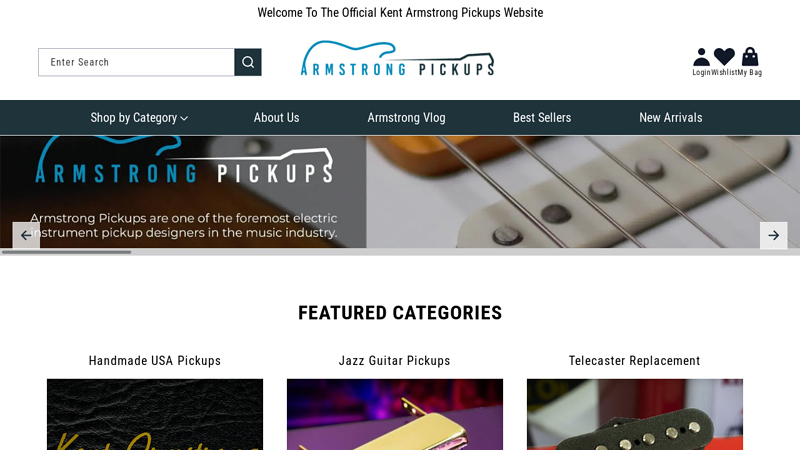Viewport: 800px width, 450px height.
Task: Go to Best Sellers page
Action: pos(542,118)
